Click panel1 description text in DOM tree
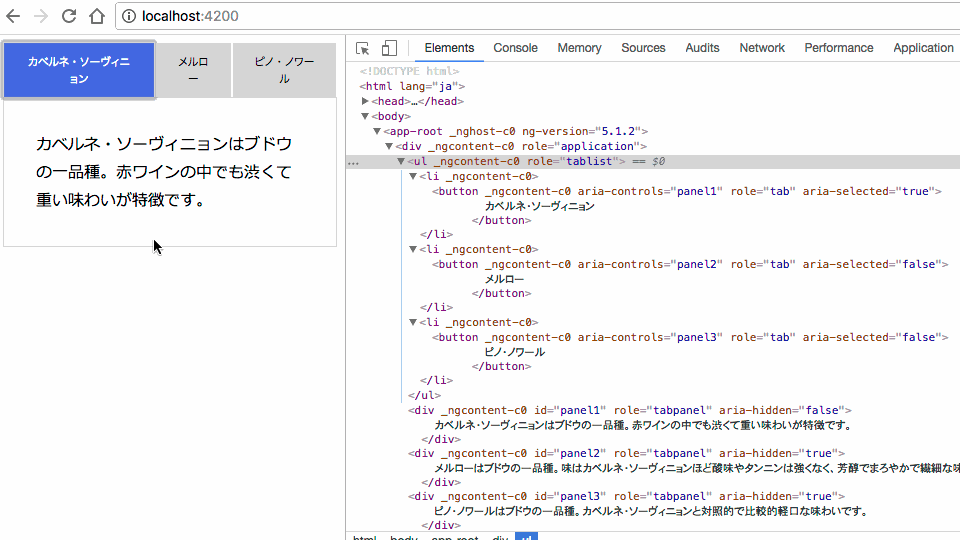 click(643, 425)
